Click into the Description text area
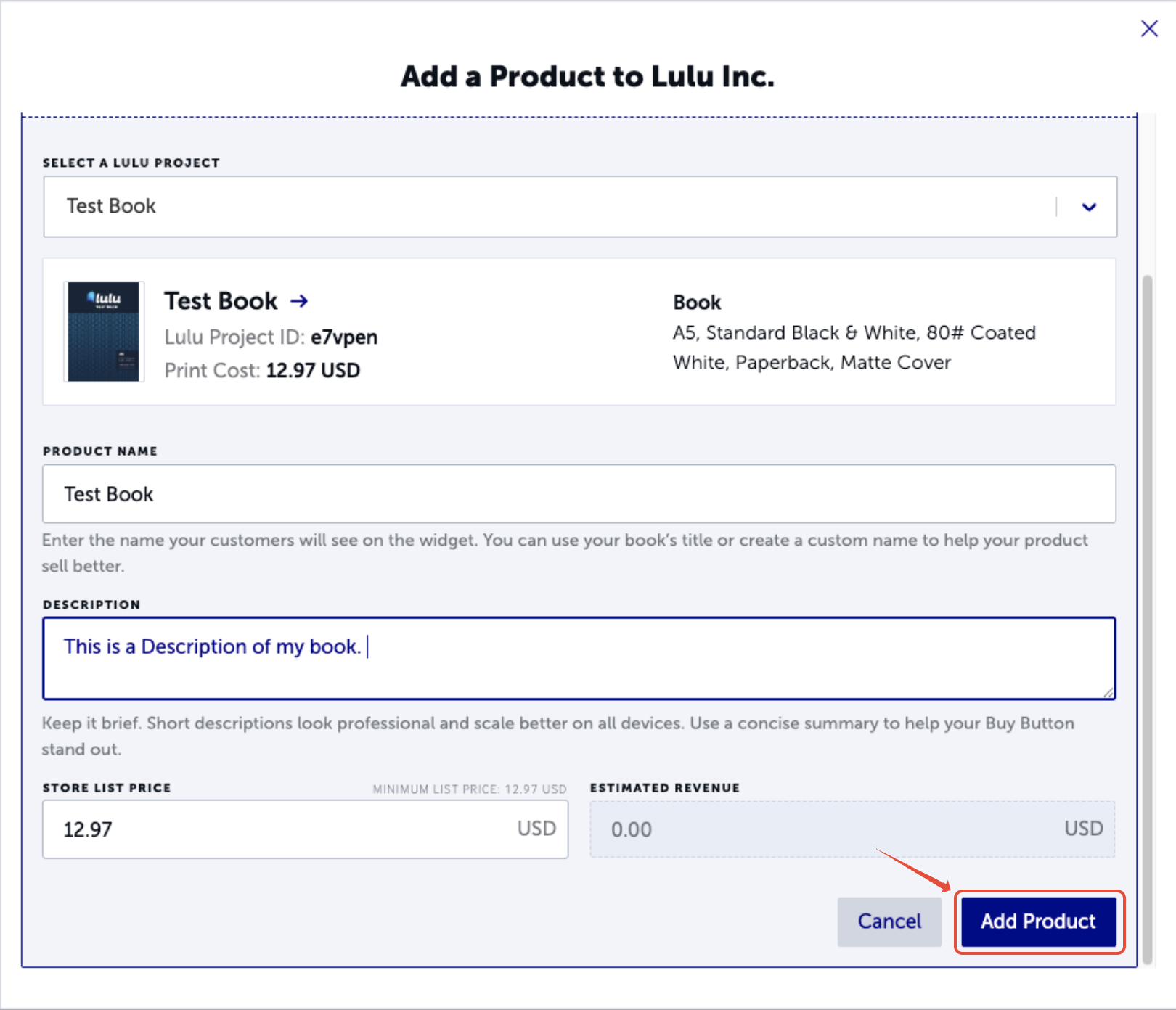Screen dimensions: 1176x1010 (579, 659)
